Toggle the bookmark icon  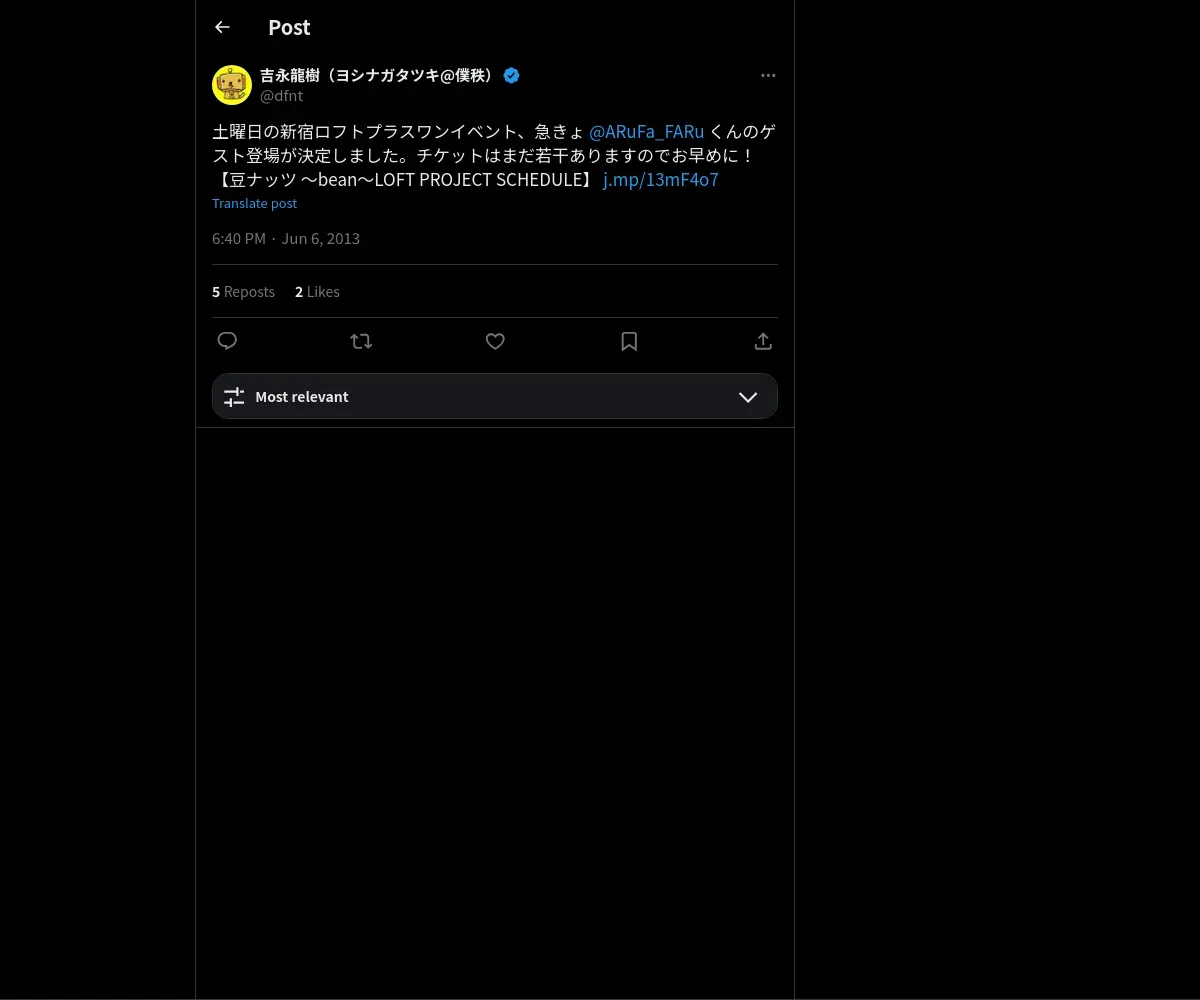(x=629, y=341)
